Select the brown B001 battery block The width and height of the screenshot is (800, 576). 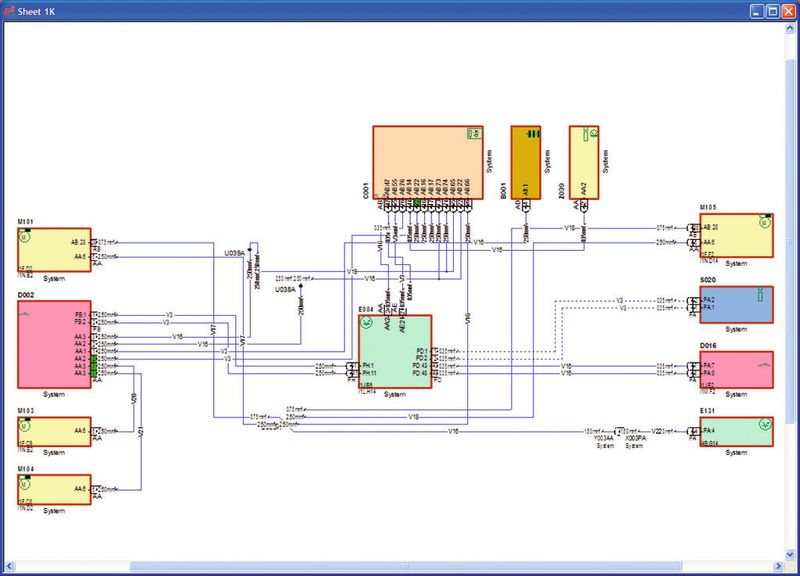(x=526, y=163)
